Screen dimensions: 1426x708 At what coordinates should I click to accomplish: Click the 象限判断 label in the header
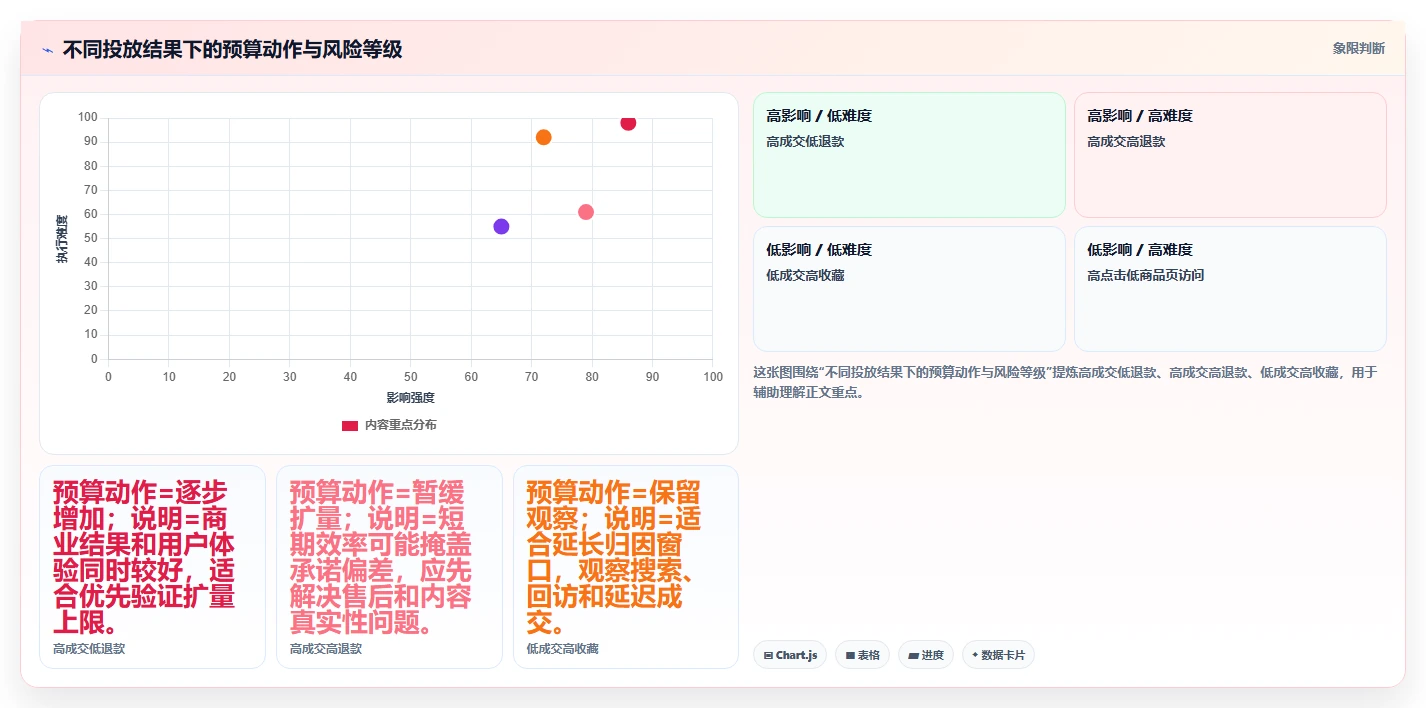tap(1359, 48)
